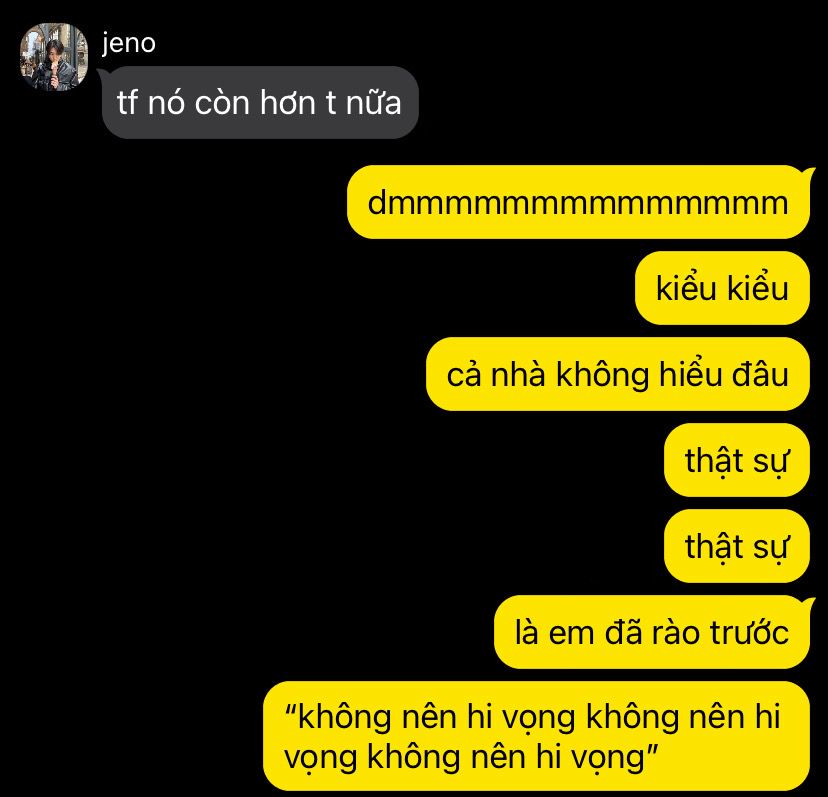Tap the sender name jeno
This screenshot has height=797, width=828.
click(129, 43)
